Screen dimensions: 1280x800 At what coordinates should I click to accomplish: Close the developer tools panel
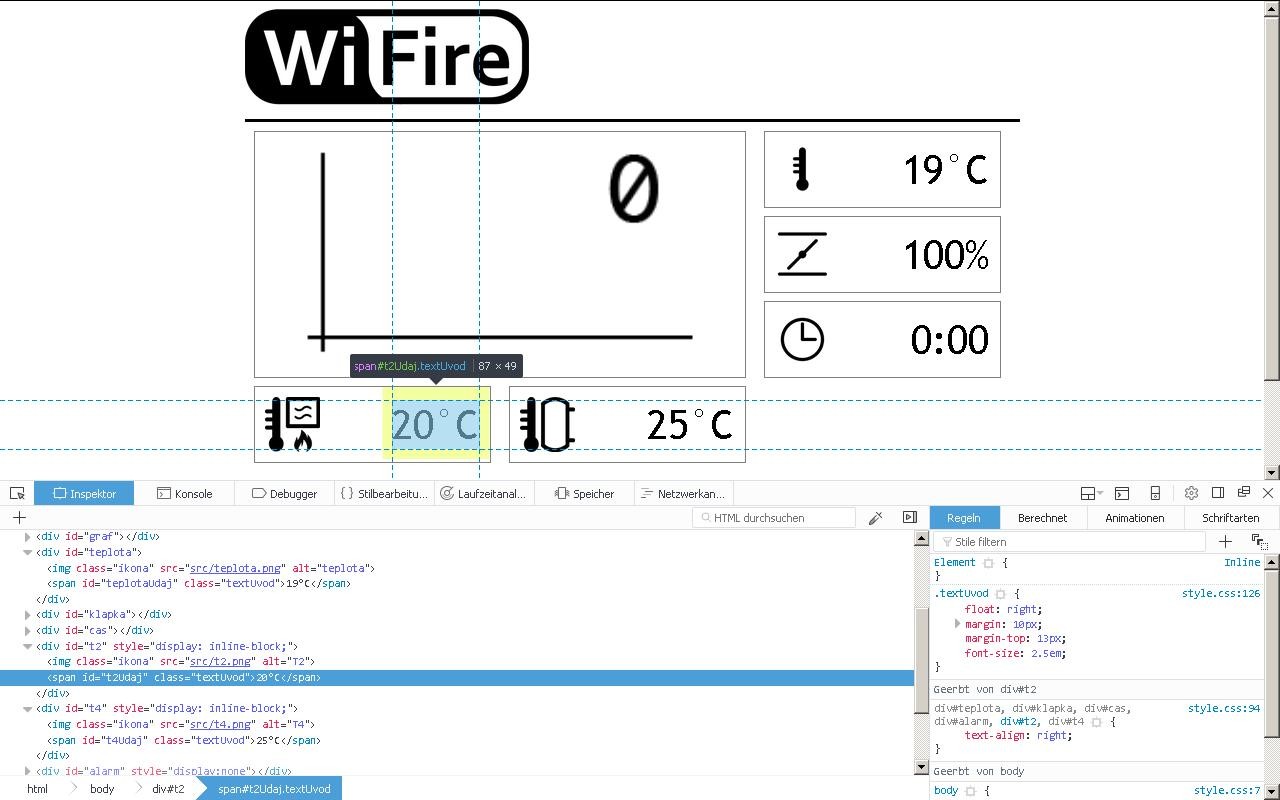coord(1268,493)
